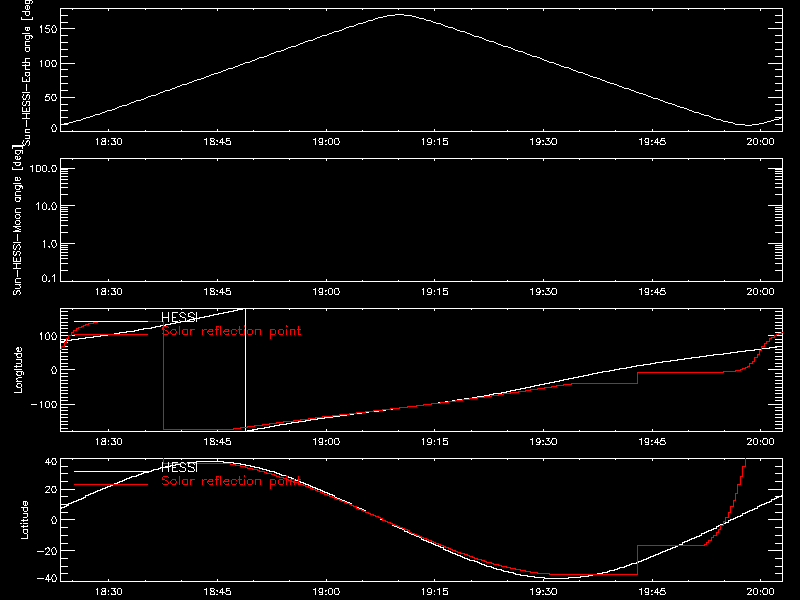This screenshot has height=600, width=800.
Task: Click 19:15 under the Earth angle plot
Action: pos(435,142)
